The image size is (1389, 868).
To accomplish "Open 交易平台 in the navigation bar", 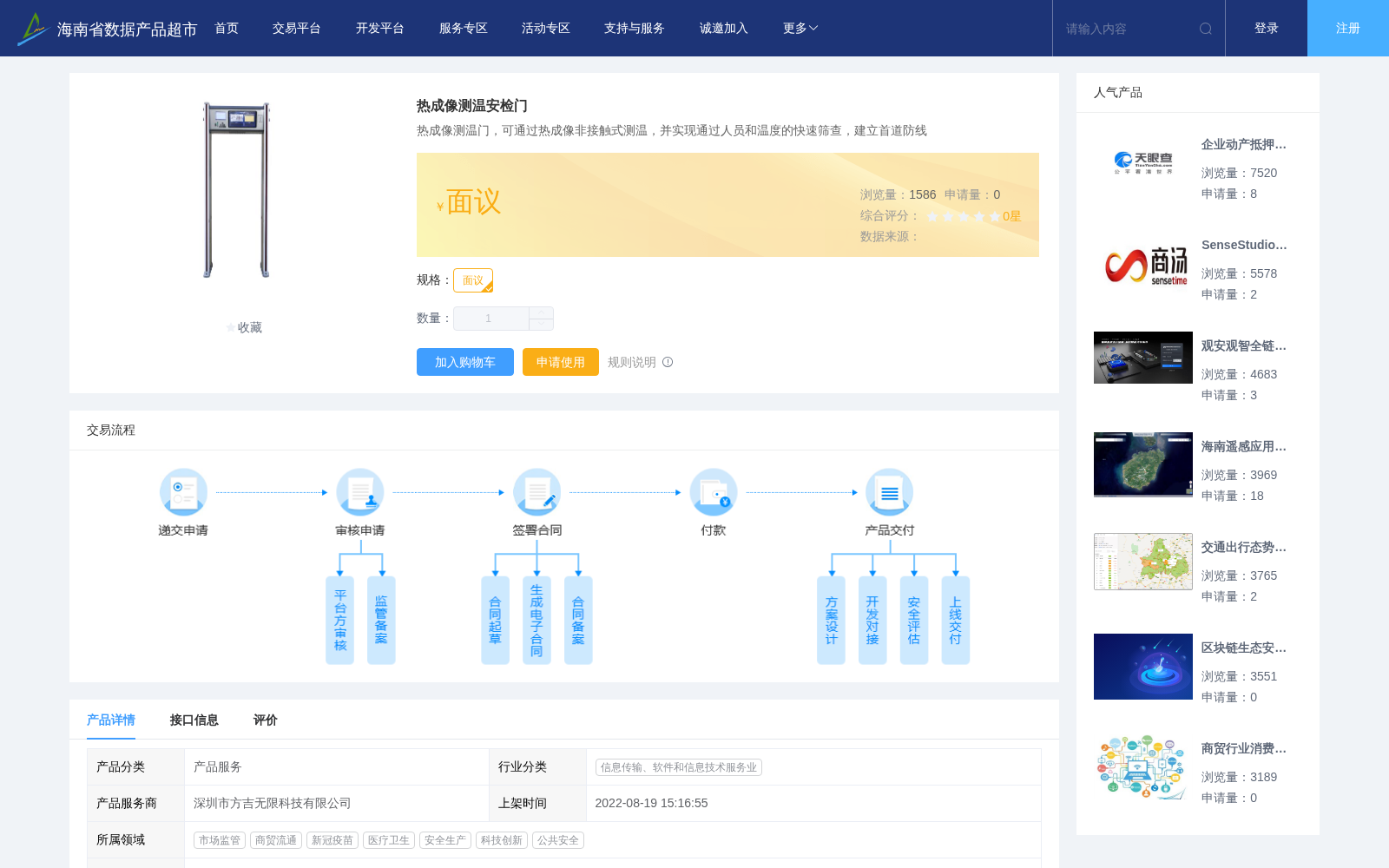I will click(297, 29).
